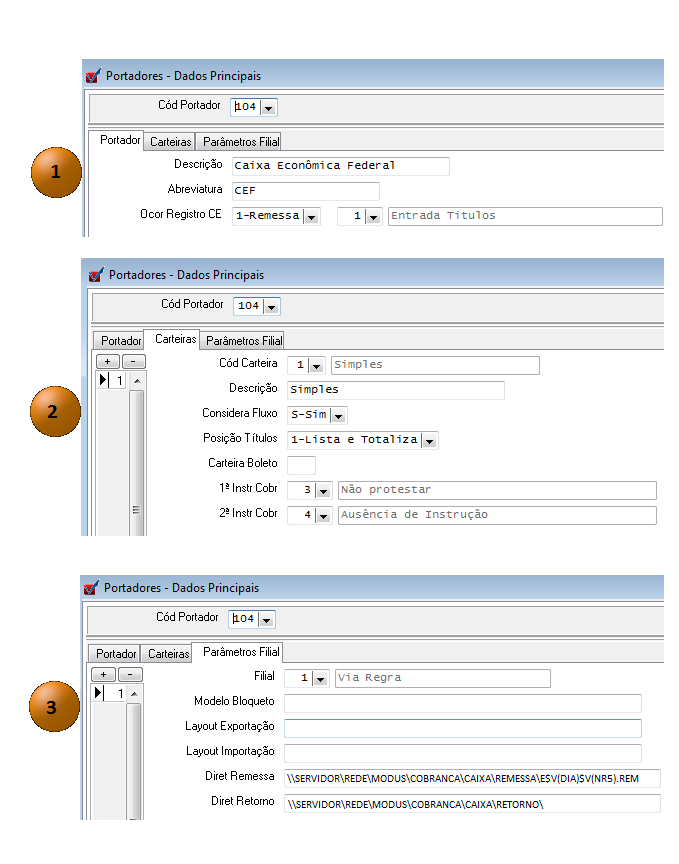The height and width of the screenshot is (864, 679).
Task: Click minus button above the Carteiras record list
Action: tap(134, 361)
